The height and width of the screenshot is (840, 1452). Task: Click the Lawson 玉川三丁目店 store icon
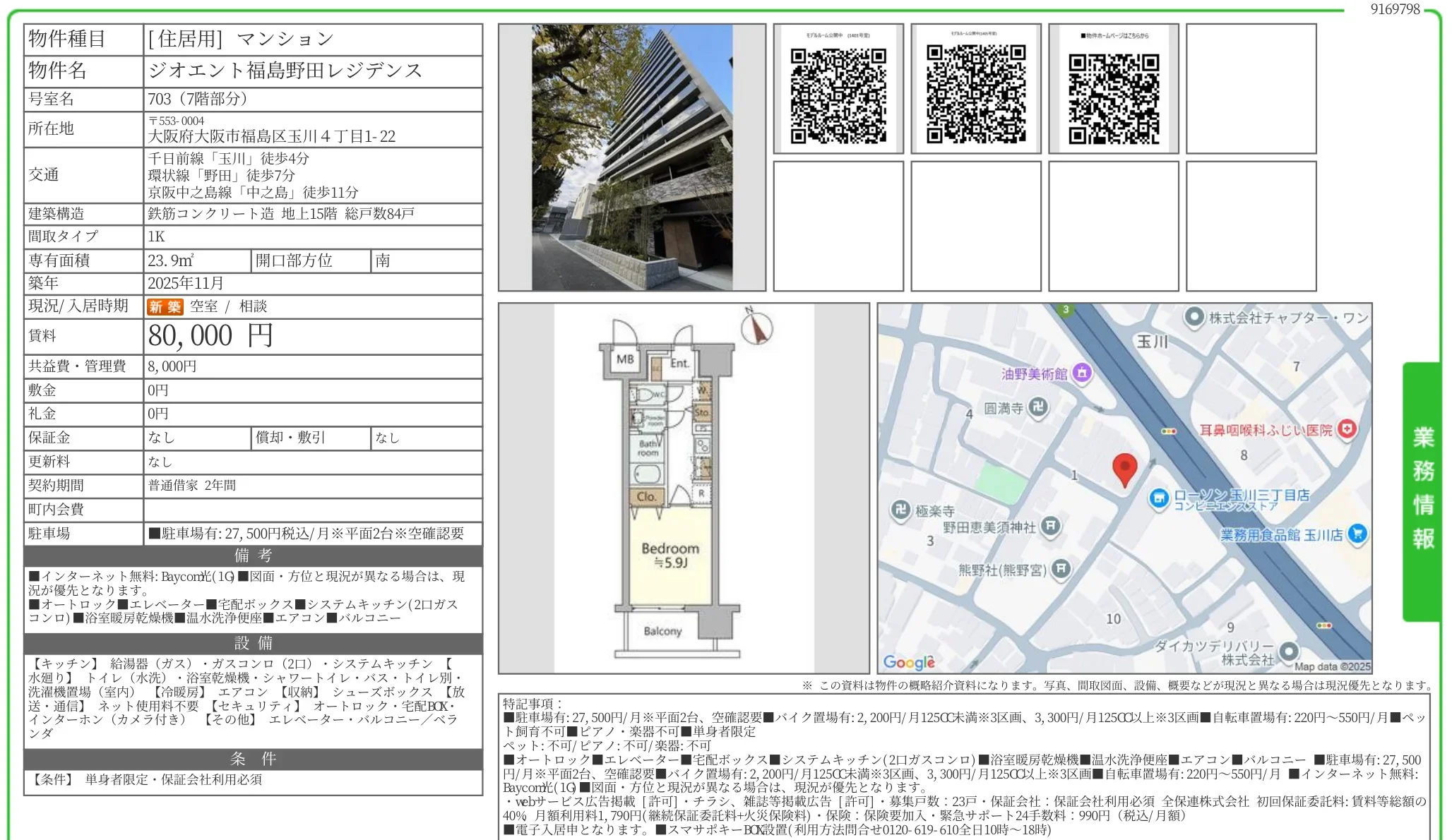[x=1159, y=498]
